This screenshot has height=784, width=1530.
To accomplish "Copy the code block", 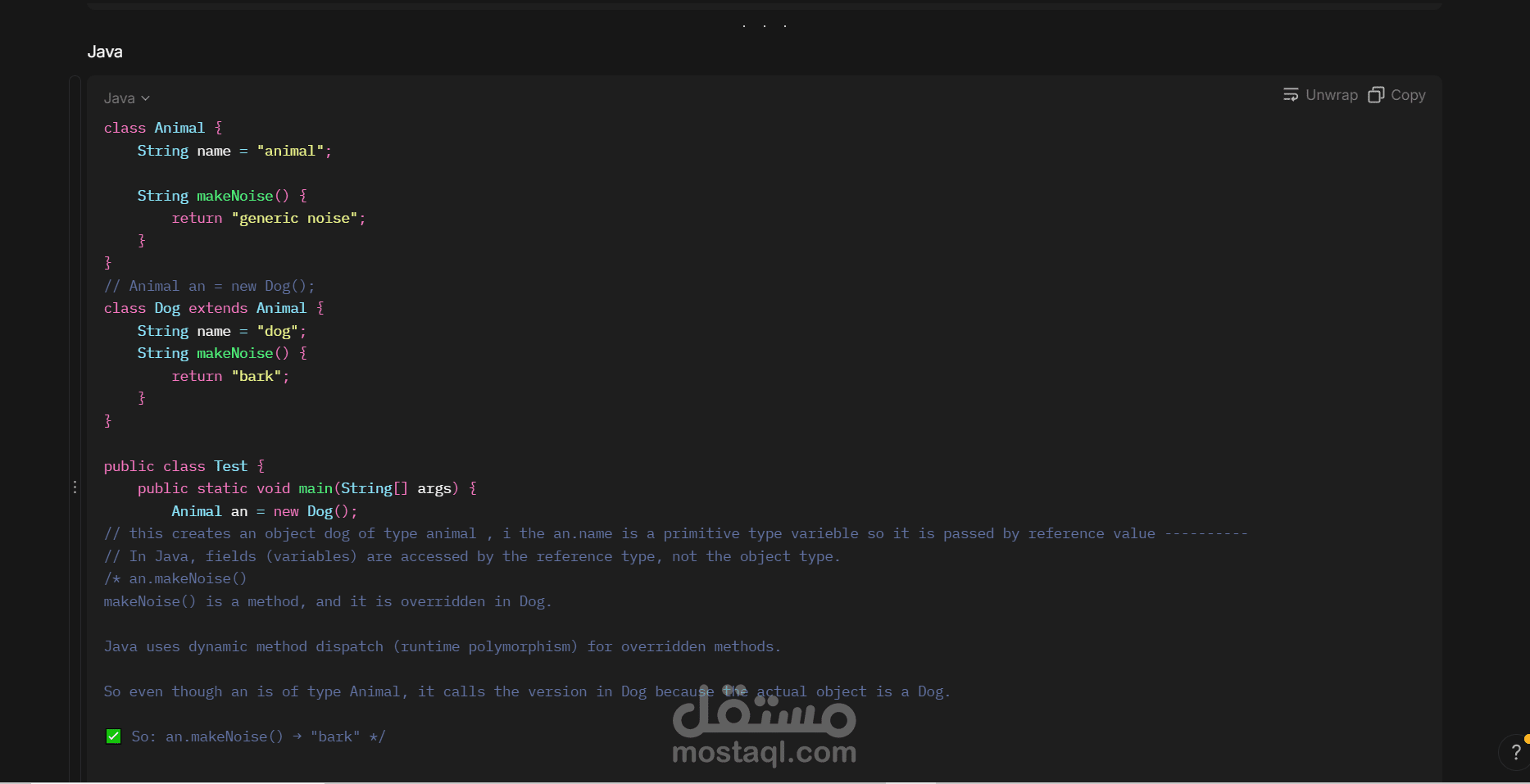I will pos(1397,95).
